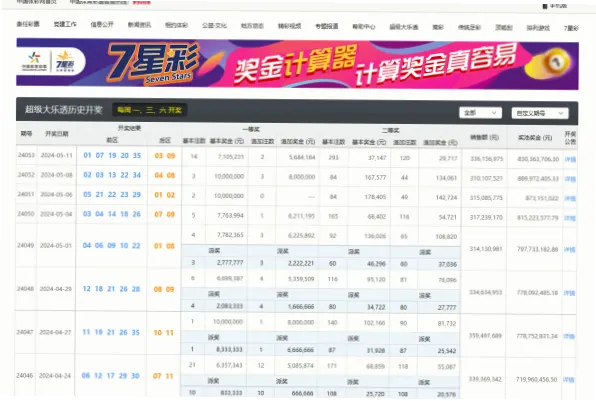Screen dimensions: 596x401
Task: Open 详情 link for draw 24053
Action: tap(570, 159)
